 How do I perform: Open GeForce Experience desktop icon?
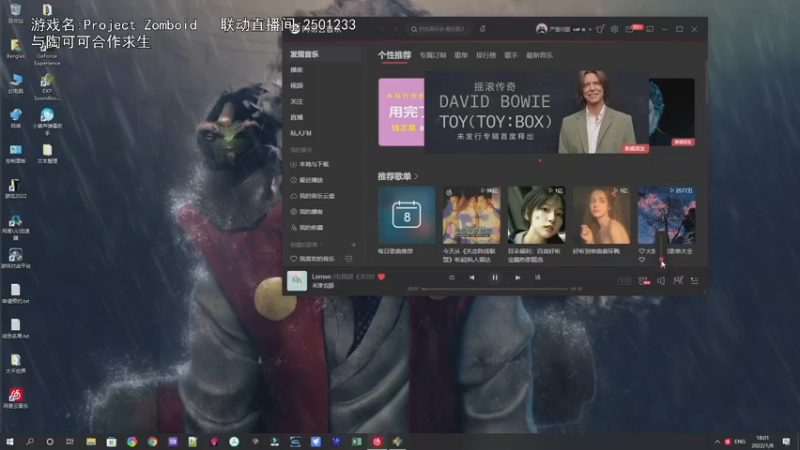click(47, 47)
